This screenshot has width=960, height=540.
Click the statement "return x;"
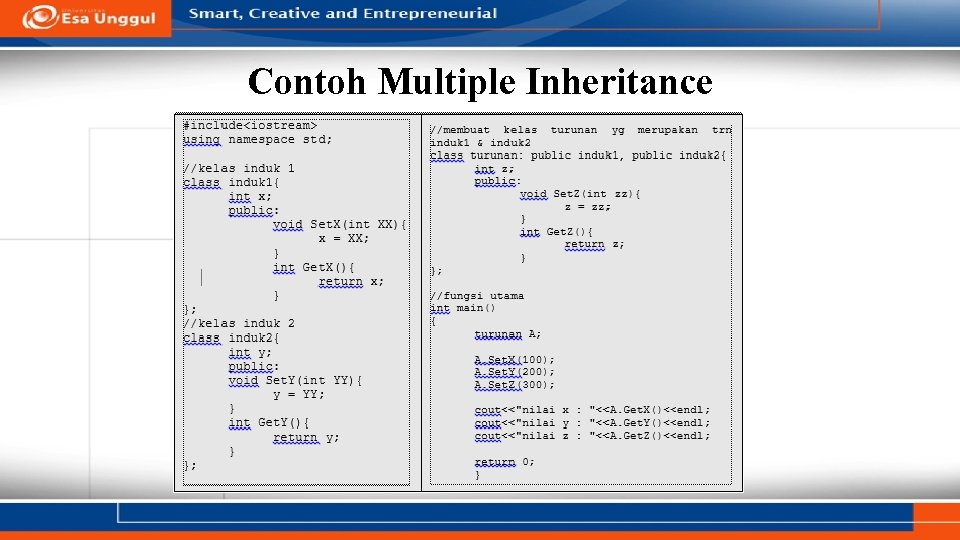351,282
